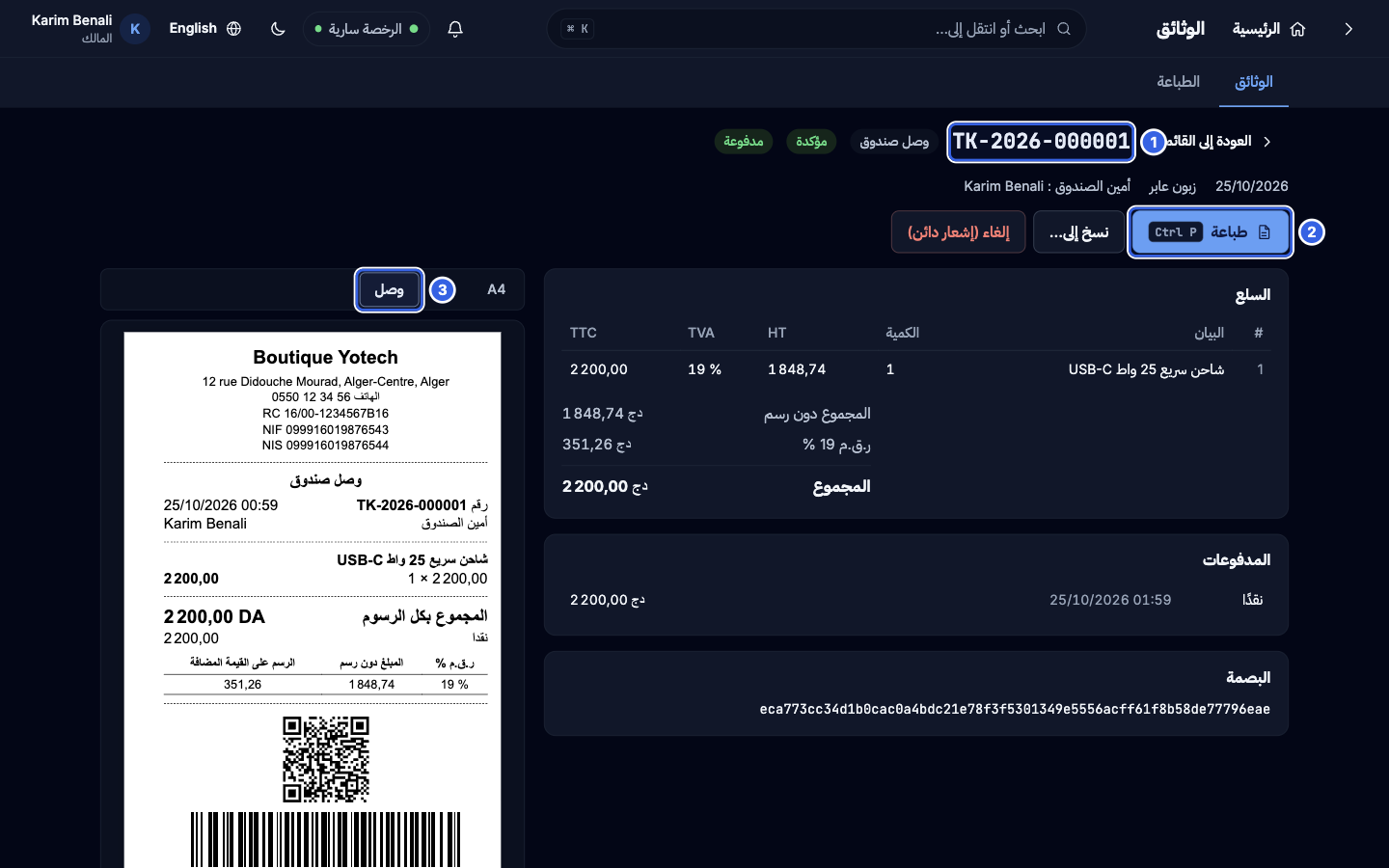Click the document number TK-2026-000001 heading
The image size is (1389, 868).
pos(1041,142)
